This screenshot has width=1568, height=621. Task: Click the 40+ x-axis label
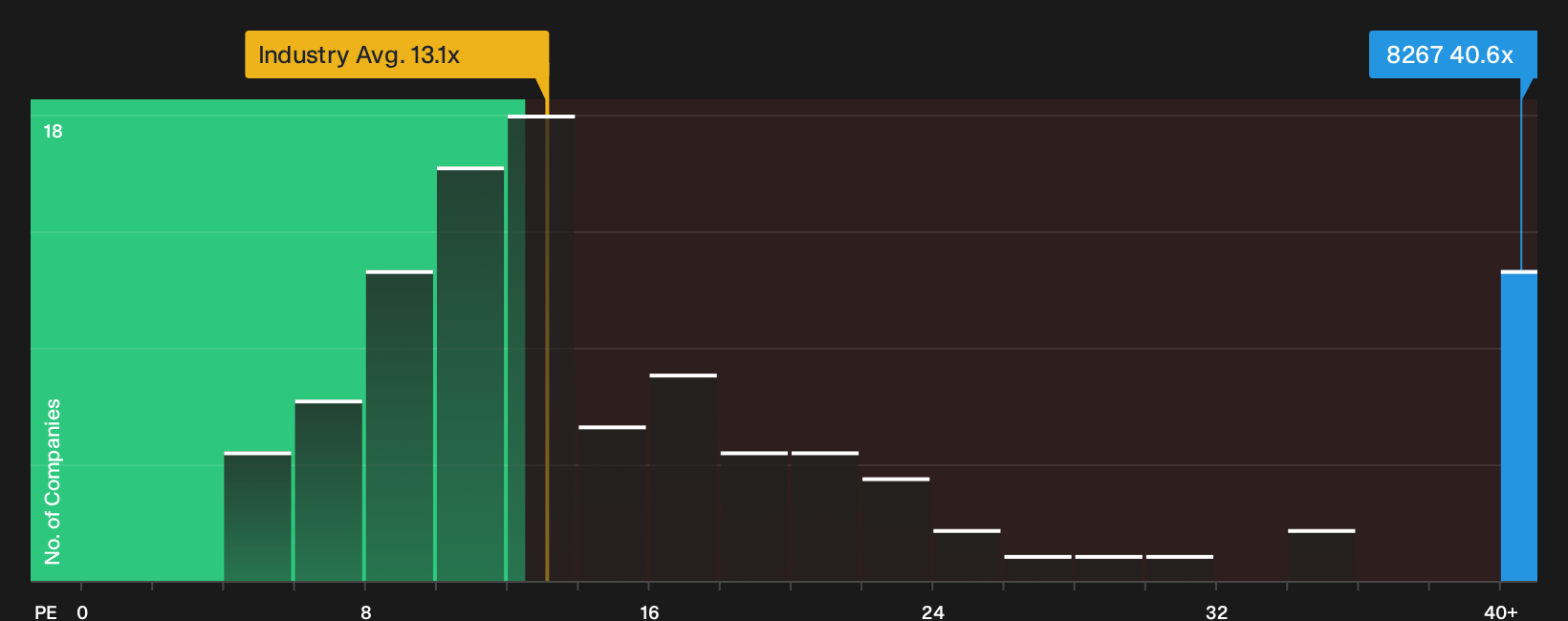(1501, 611)
